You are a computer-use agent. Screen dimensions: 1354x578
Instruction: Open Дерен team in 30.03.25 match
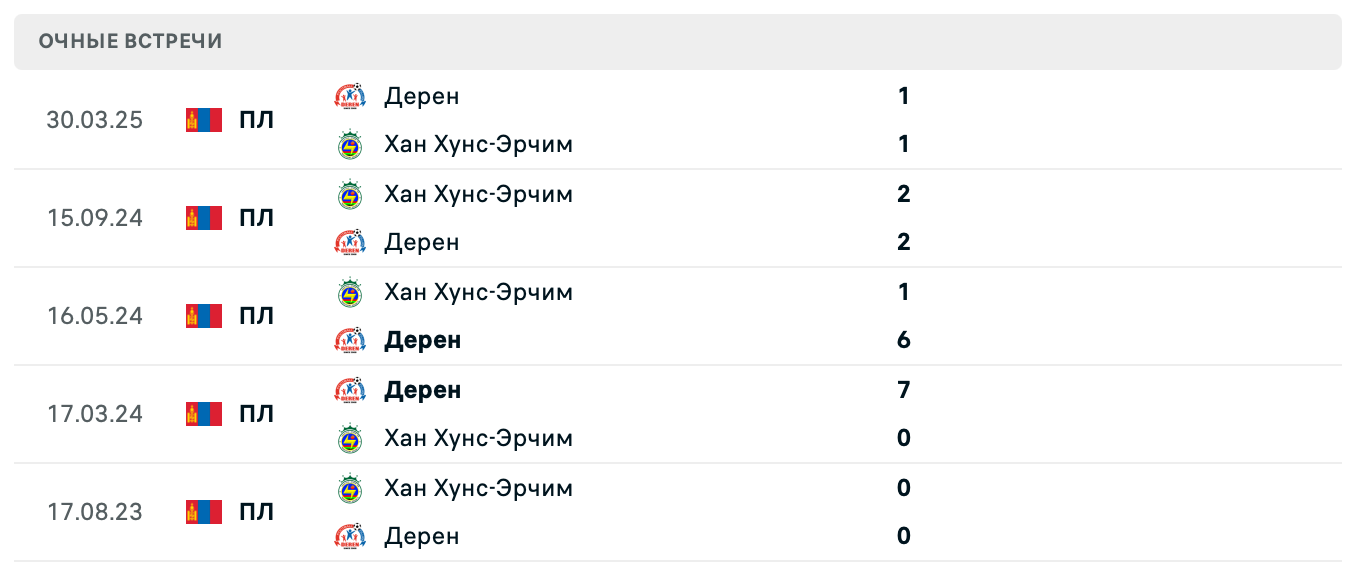[421, 96]
